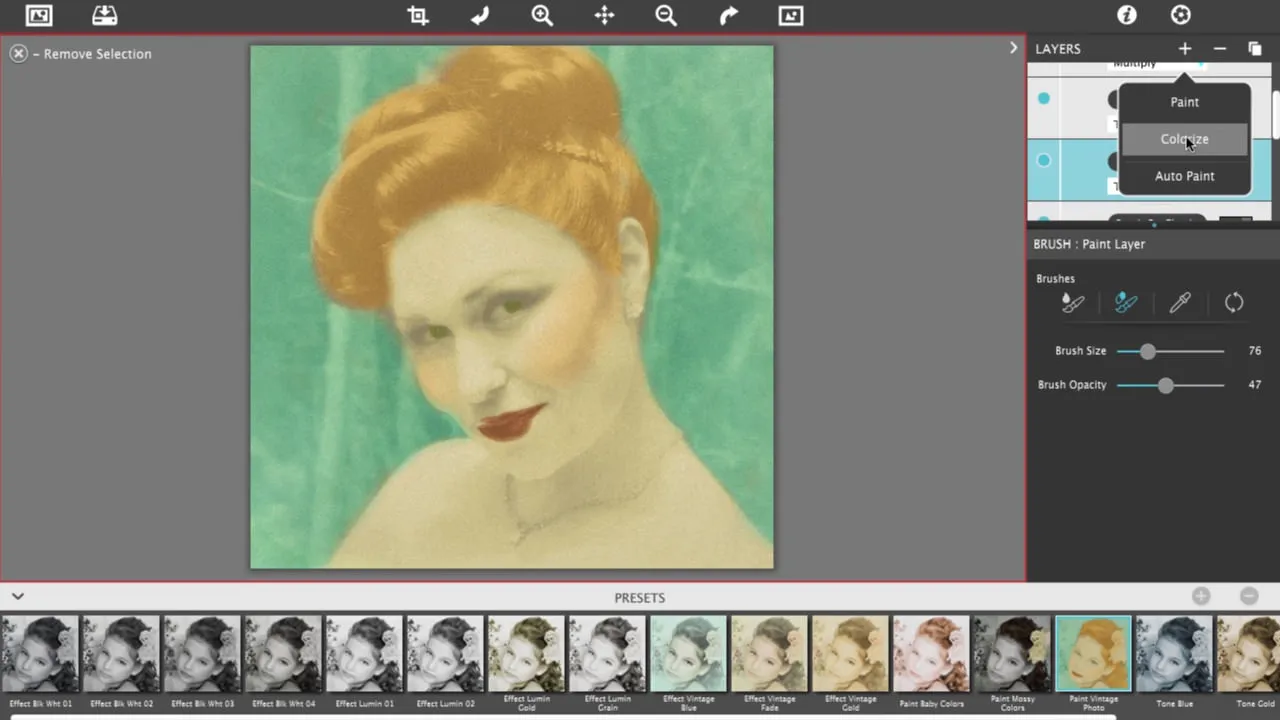Select the active blue paint brush toggle
The height and width of the screenshot is (720, 1280).
(x=1126, y=302)
